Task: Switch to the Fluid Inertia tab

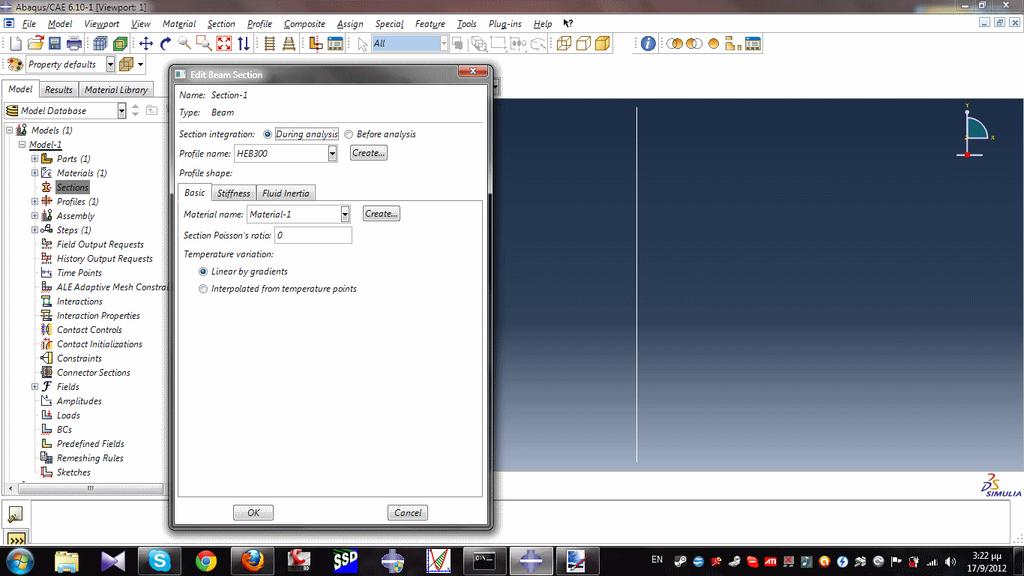Action: coord(285,193)
